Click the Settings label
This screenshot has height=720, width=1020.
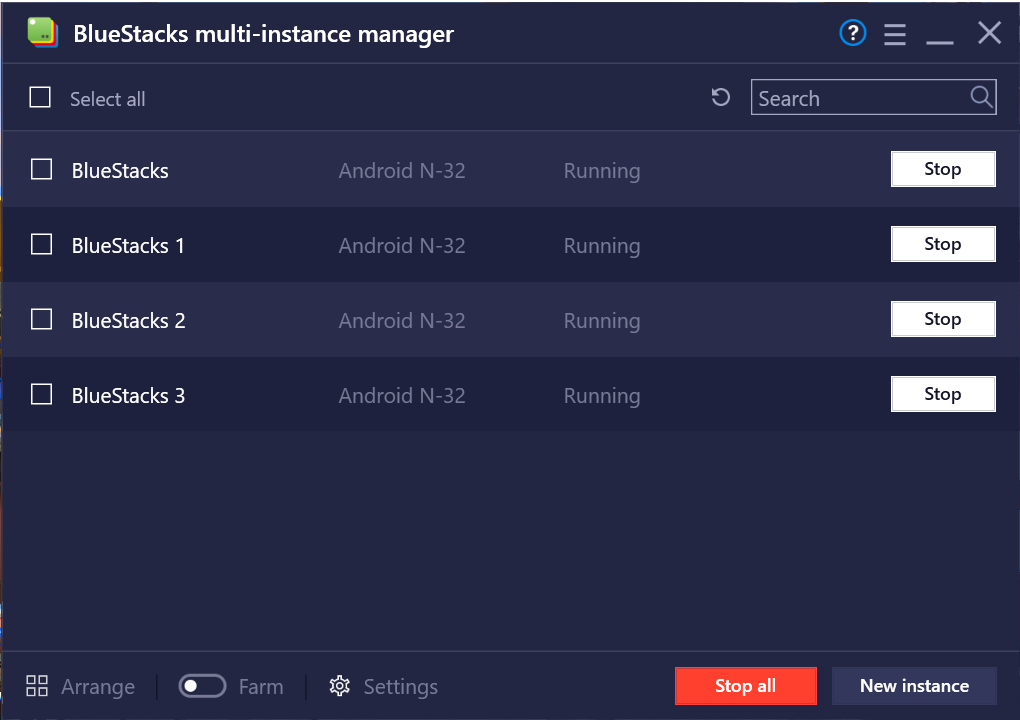pyautogui.click(x=401, y=687)
